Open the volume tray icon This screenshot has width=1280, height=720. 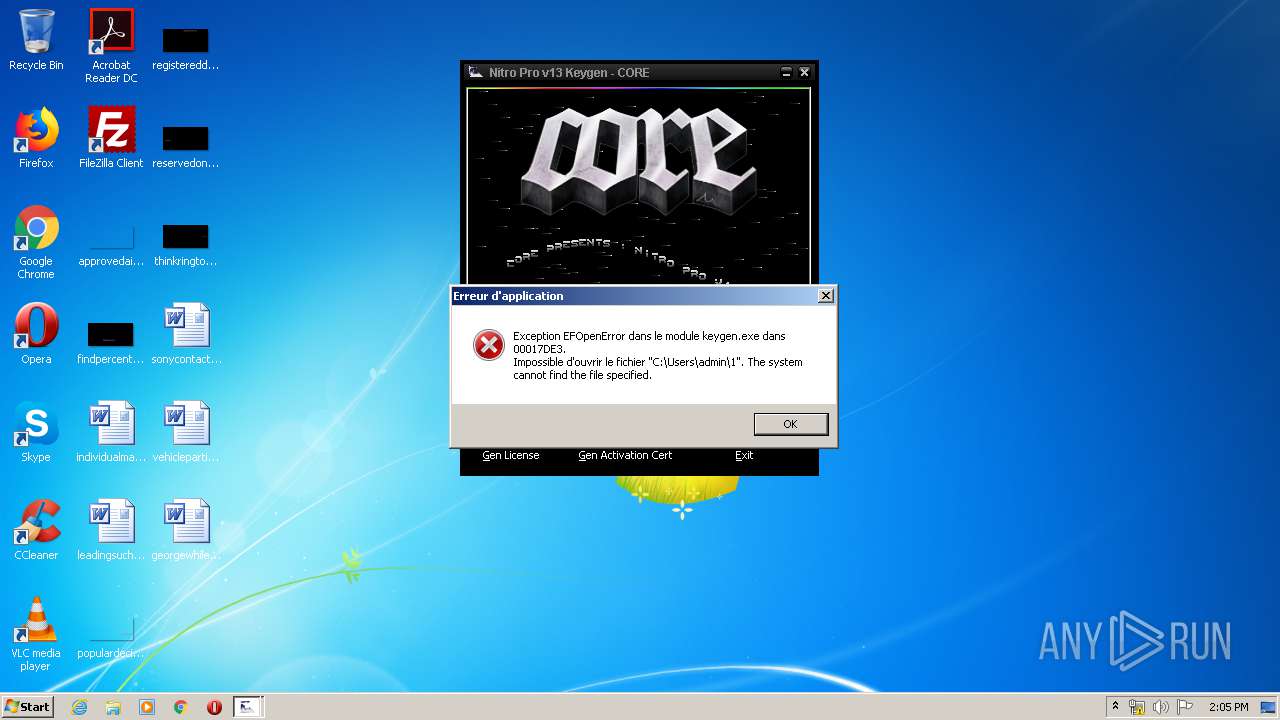click(1160, 707)
